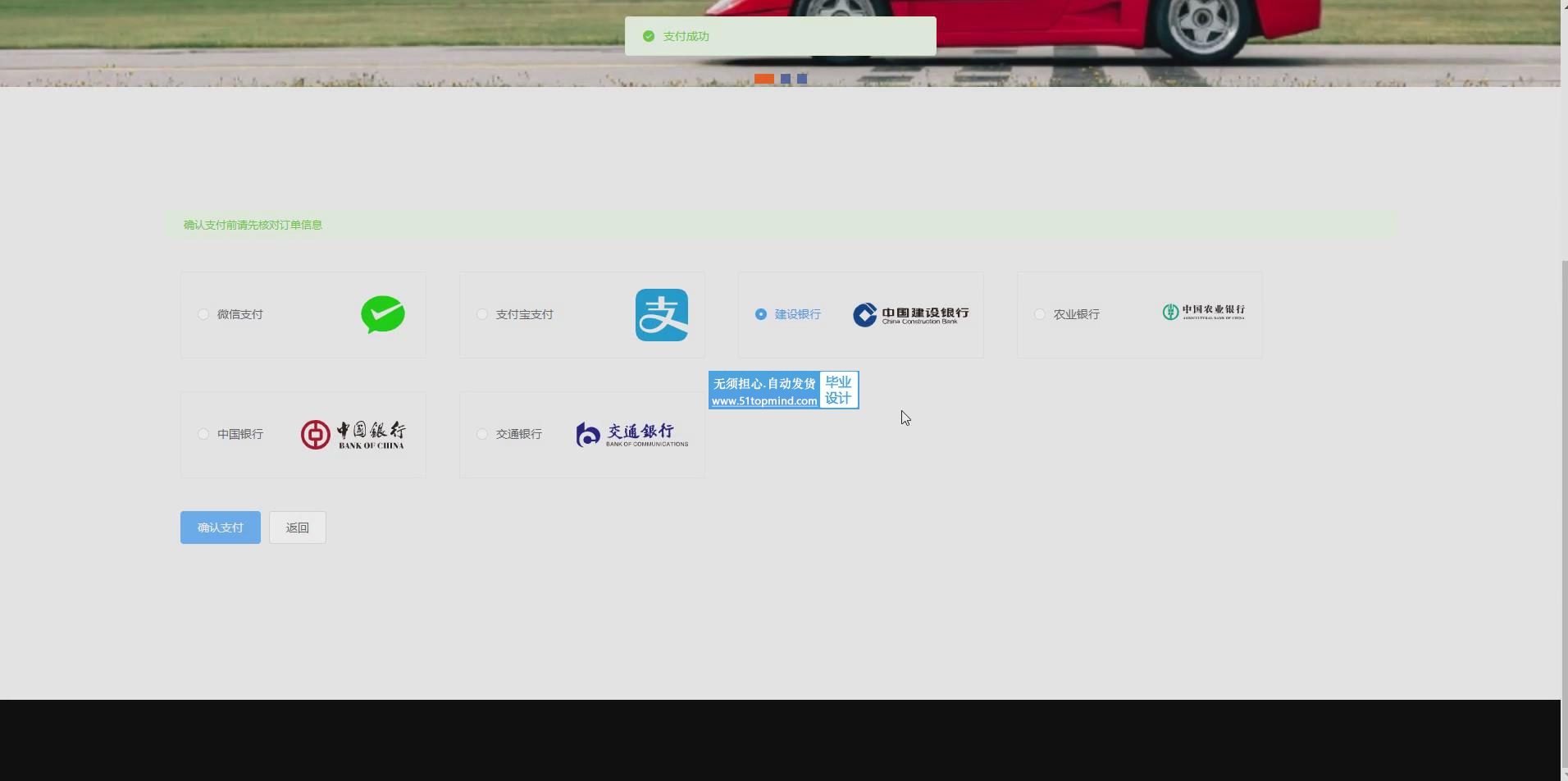Click the 确认支付前请先核对订单信息 notice text
Viewport: 1568px width, 781px height.
click(x=253, y=225)
